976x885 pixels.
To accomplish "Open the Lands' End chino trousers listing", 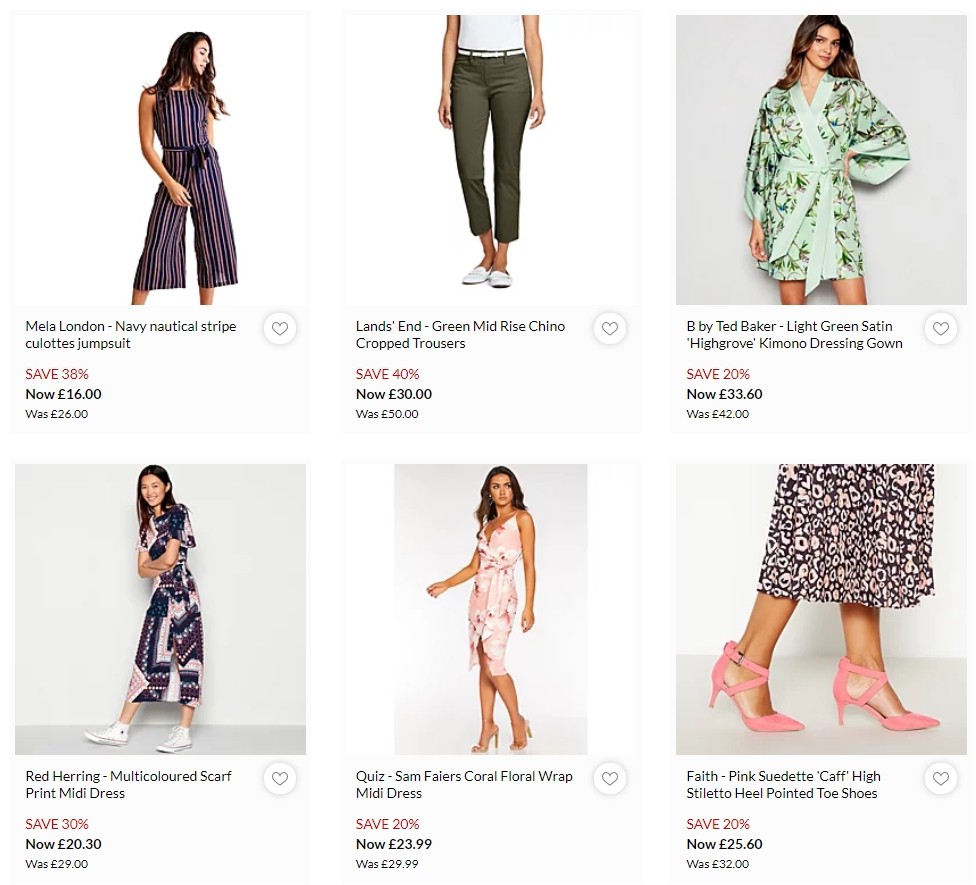I will click(460, 334).
